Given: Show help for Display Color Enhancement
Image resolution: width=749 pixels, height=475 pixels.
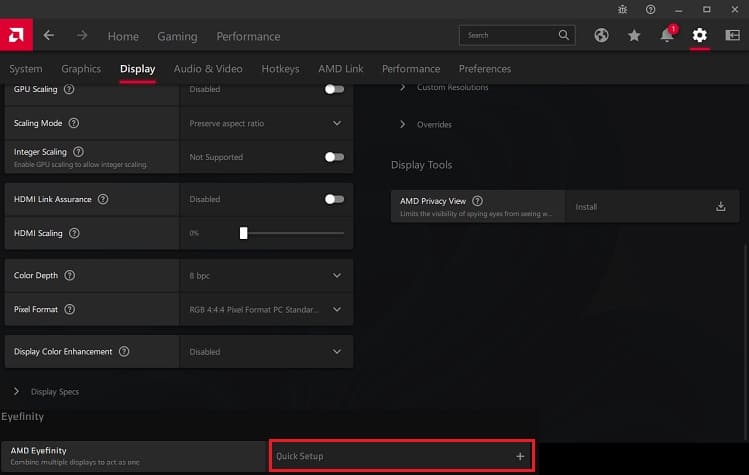Looking at the screenshot, I should pos(124,352).
